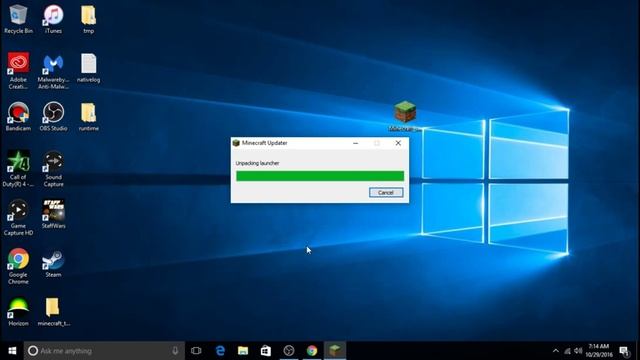Select the OBS Studio desktop shortcut
The height and width of the screenshot is (360, 640).
[x=53, y=116]
